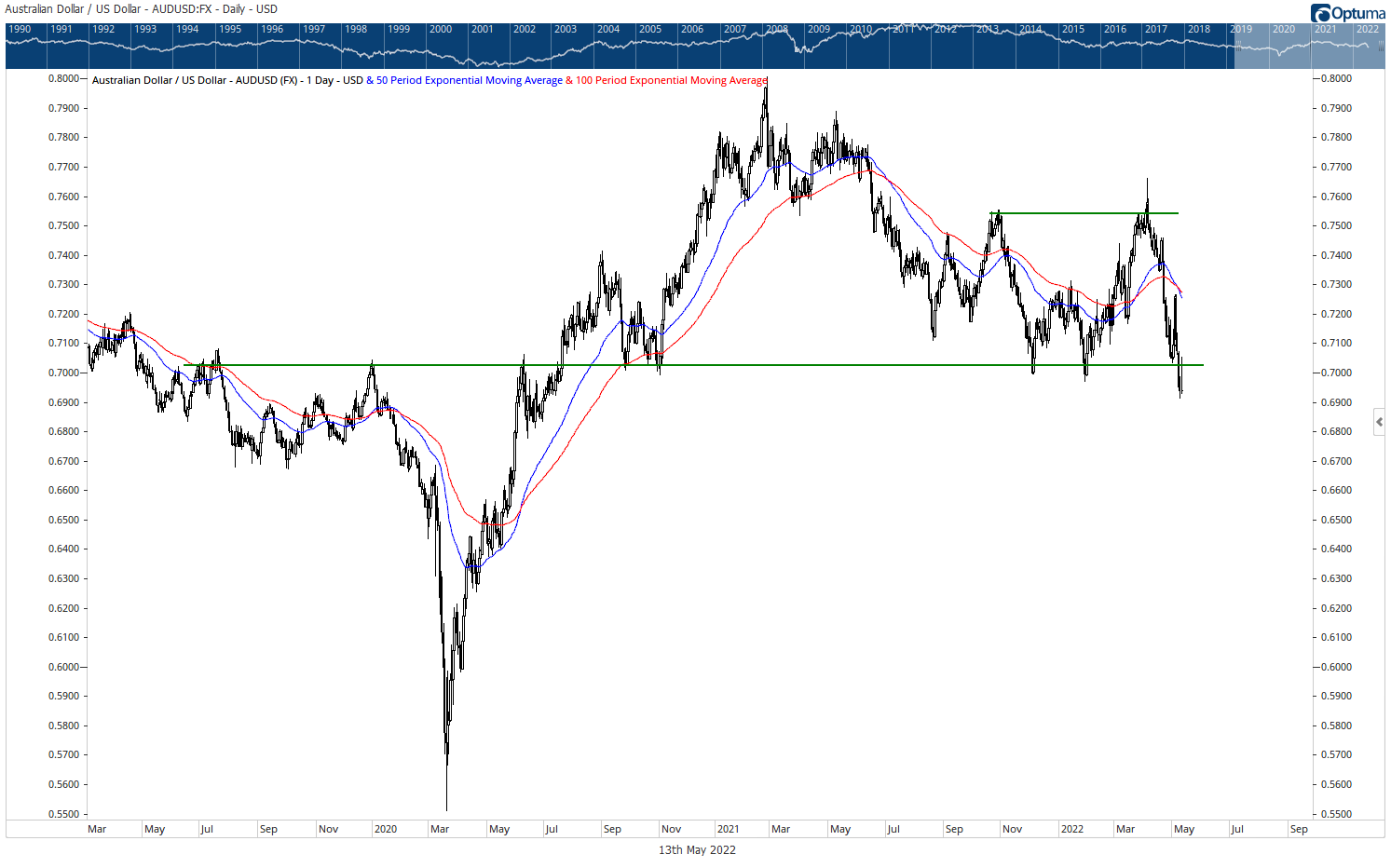1391x868 pixels.
Task: Click the 2020 label on the bottom date axis
Action: pos(385,829)
